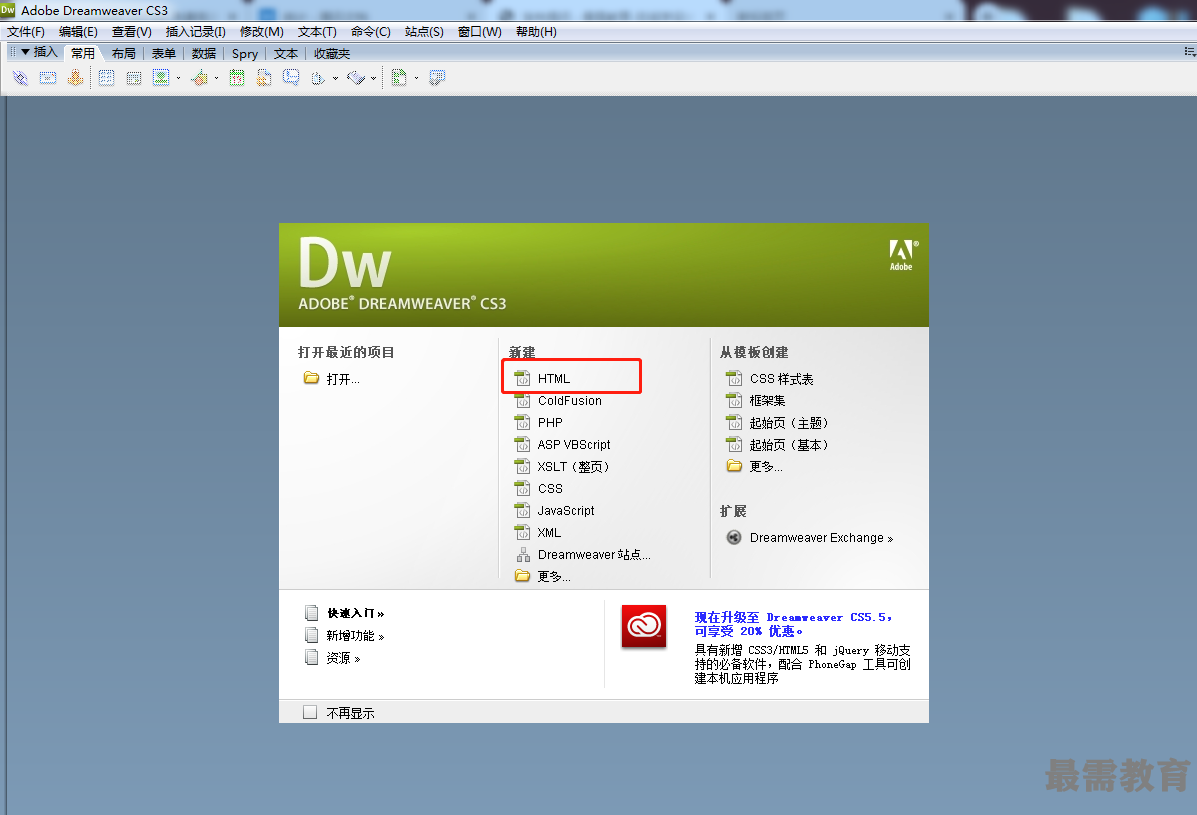Open the Insert bar options menu at right
Screen dimensions: 1197x815
click(x=1189, y=52)
